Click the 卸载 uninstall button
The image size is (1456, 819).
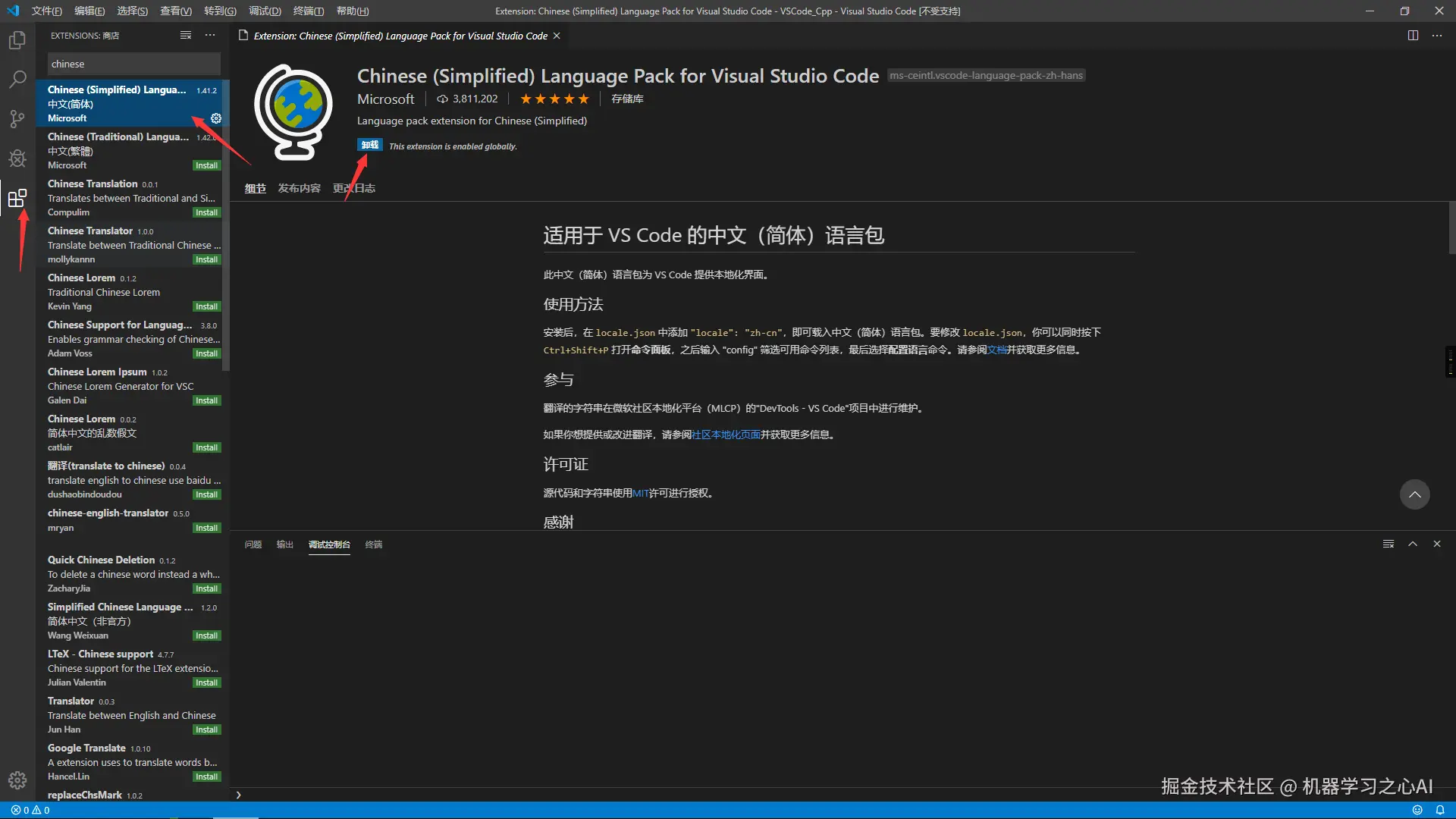(370, 145)
